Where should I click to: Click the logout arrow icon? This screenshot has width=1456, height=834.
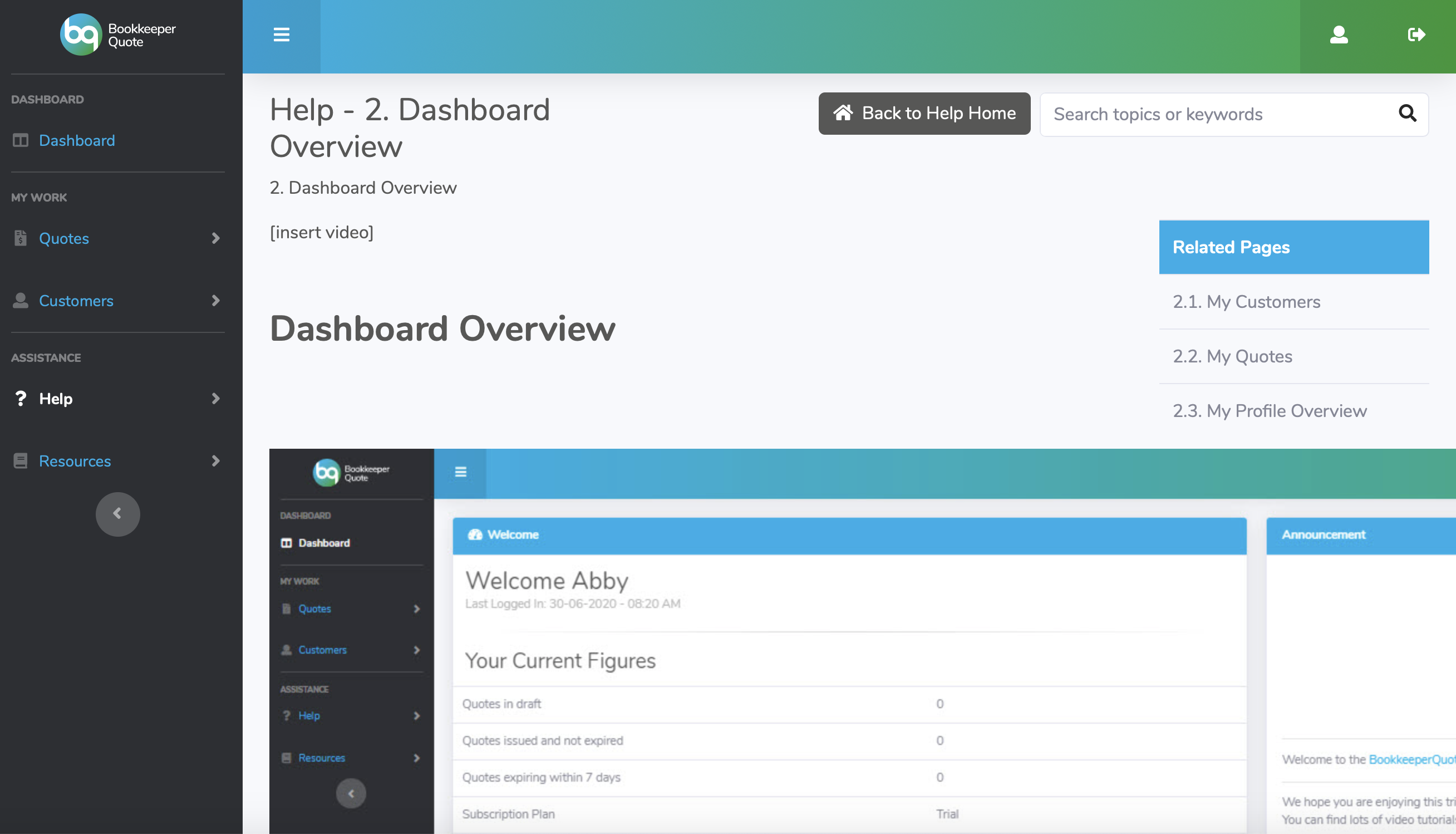(1416, 35)
